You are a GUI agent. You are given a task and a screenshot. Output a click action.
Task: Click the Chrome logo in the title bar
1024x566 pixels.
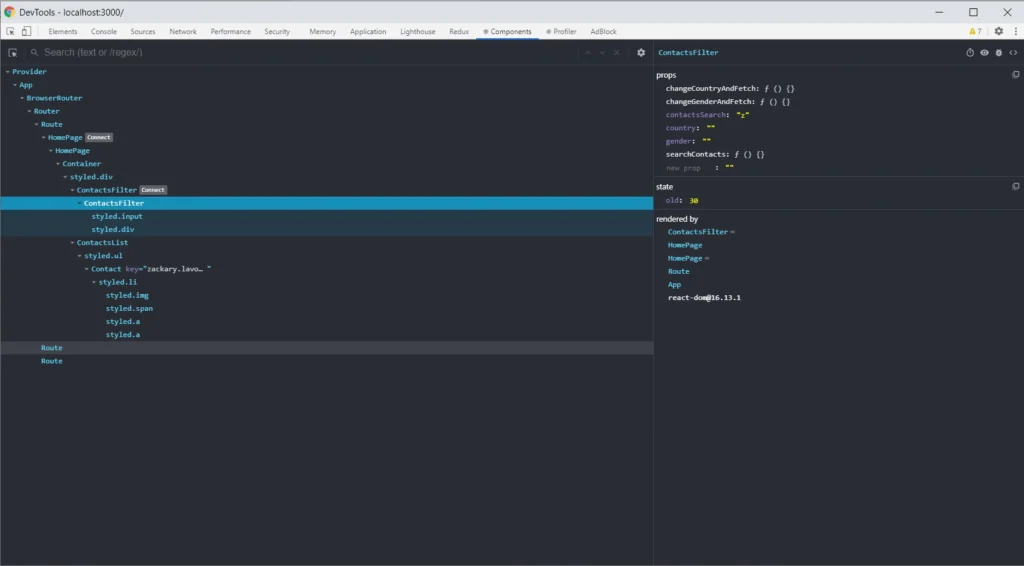coord(9,12)
